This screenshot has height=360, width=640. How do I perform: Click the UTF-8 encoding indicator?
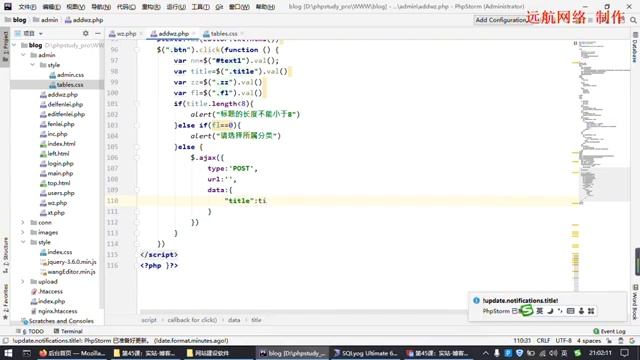563,340
